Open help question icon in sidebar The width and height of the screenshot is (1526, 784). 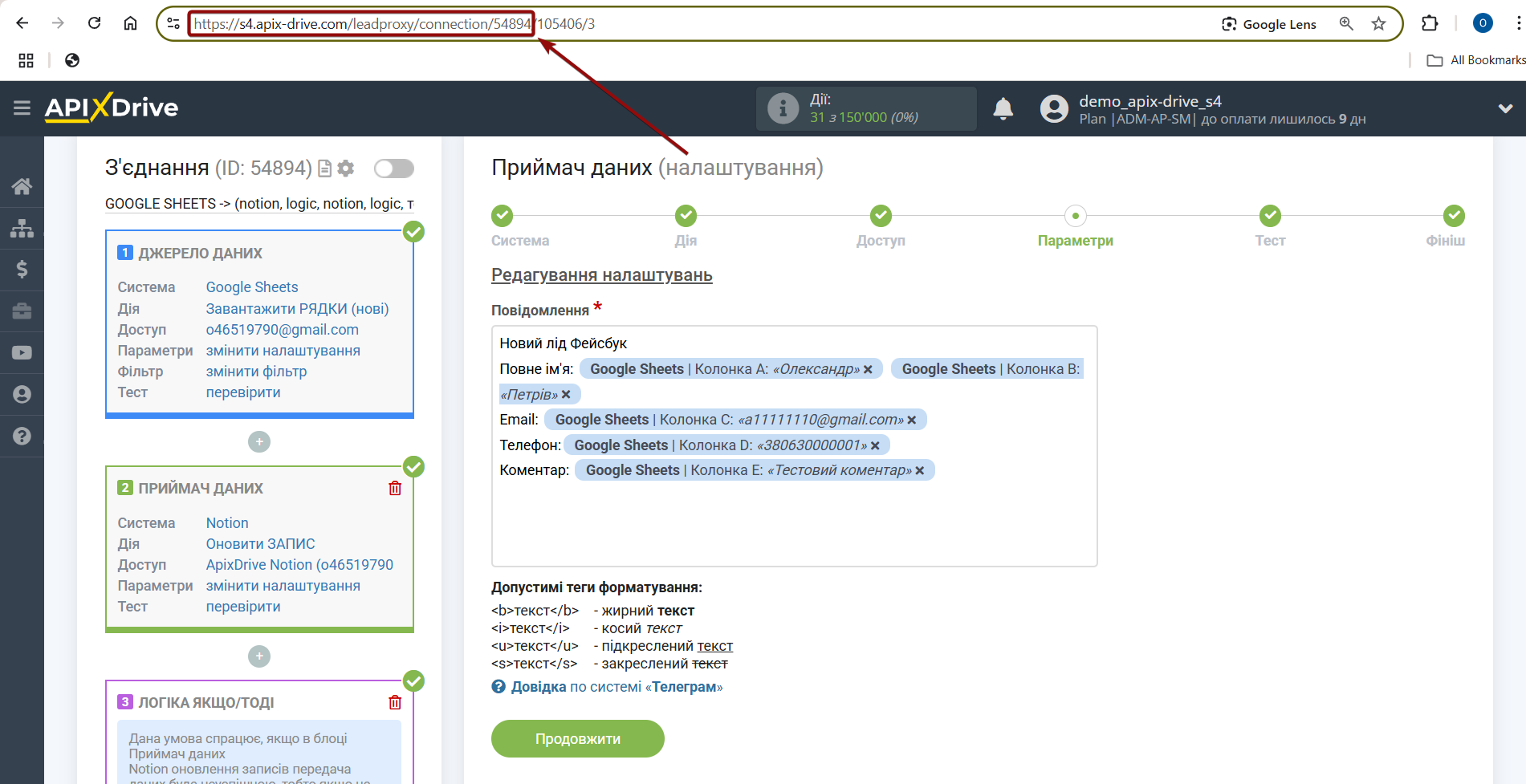[22, 436]
